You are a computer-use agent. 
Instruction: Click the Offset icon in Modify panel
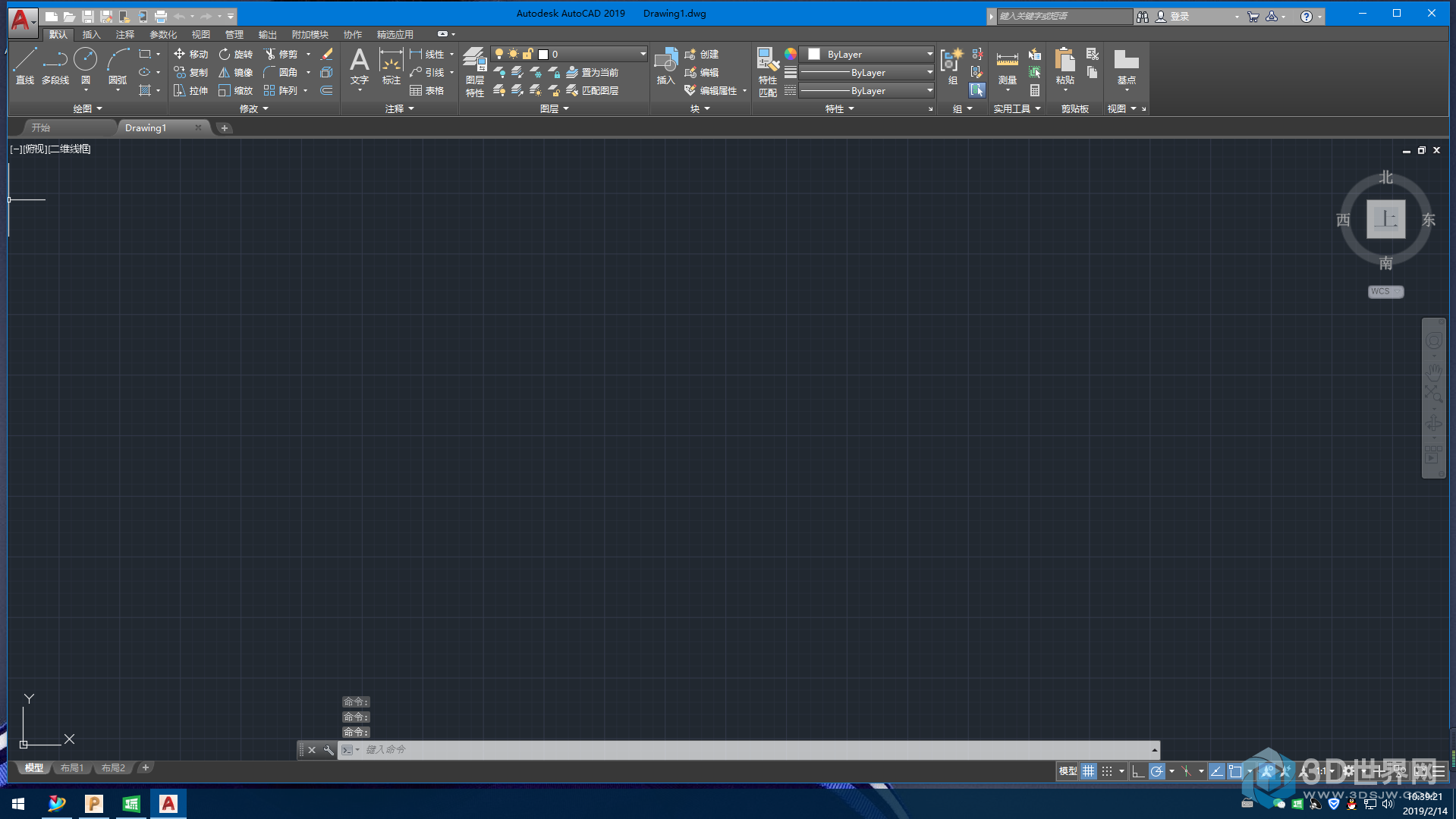(326, 90)
